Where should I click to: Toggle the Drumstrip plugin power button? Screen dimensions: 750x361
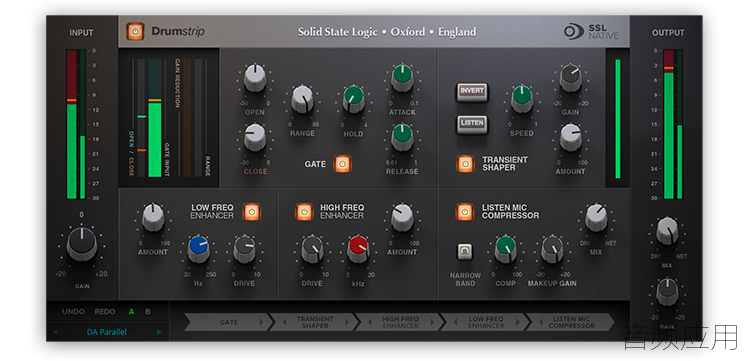point(135,32)
